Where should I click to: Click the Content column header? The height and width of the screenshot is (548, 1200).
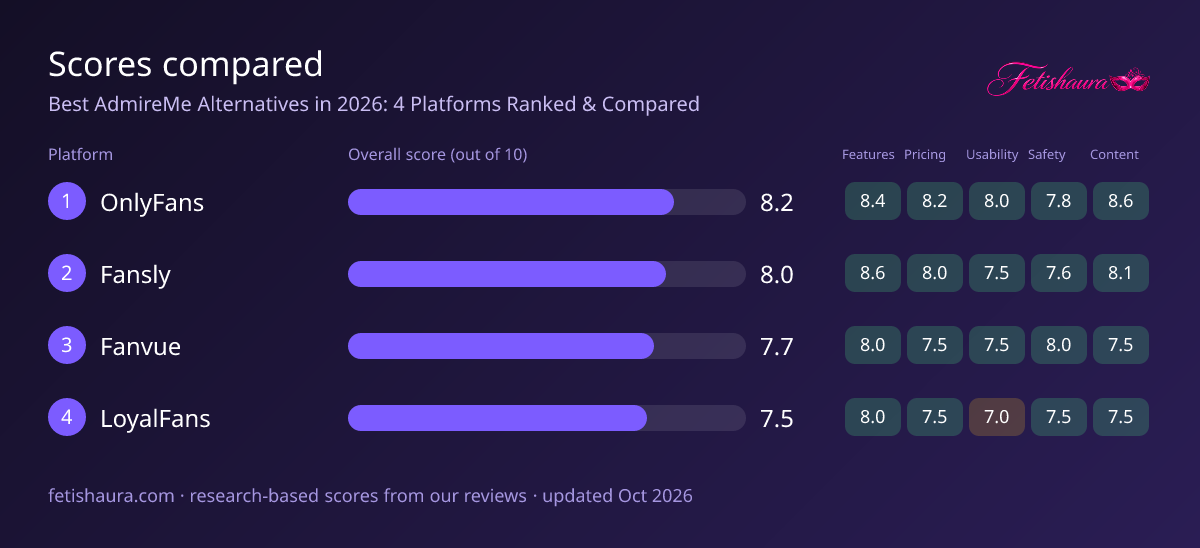pyautogui.click(x=1114, y=155)
